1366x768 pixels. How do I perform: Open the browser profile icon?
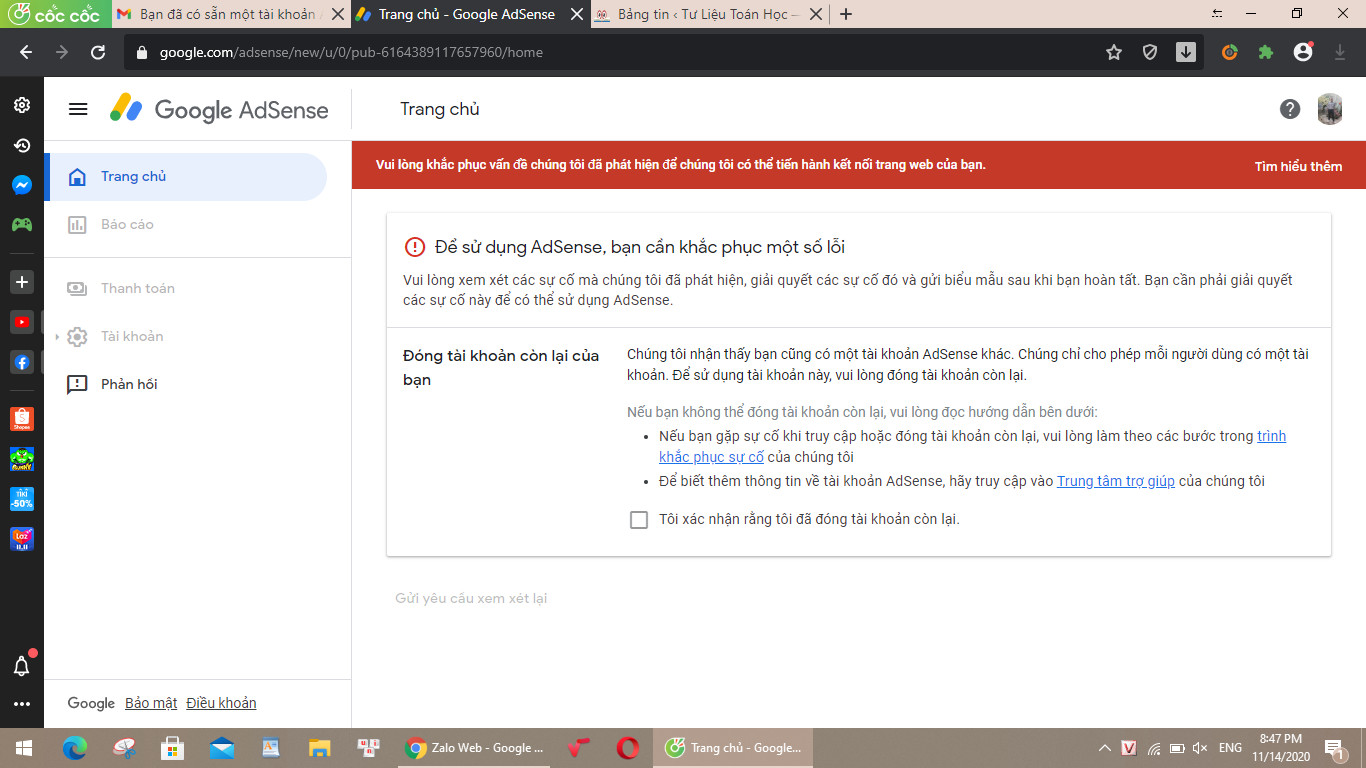(x=1303, y=52)
